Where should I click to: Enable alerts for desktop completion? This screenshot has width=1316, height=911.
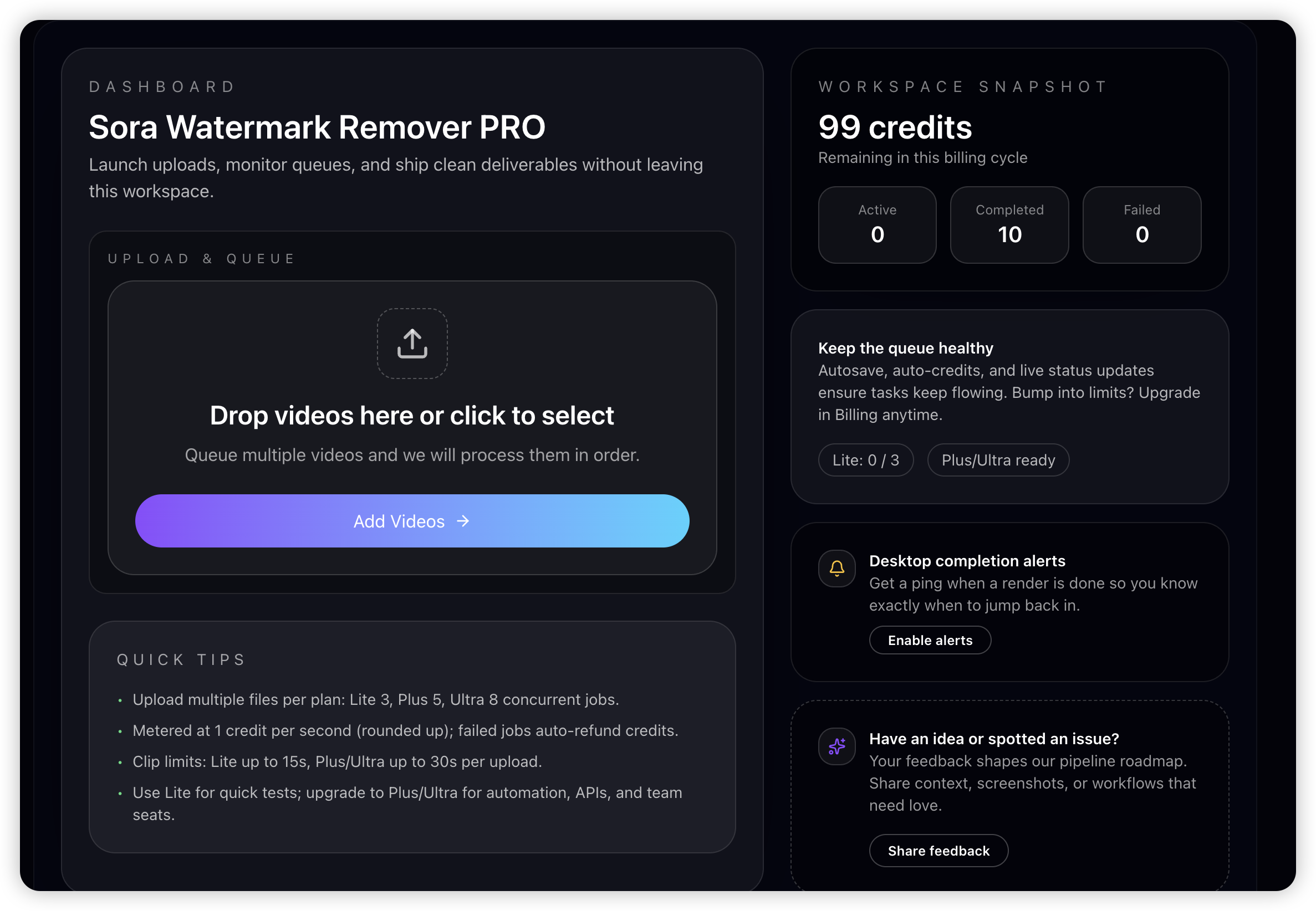[930, 641]
